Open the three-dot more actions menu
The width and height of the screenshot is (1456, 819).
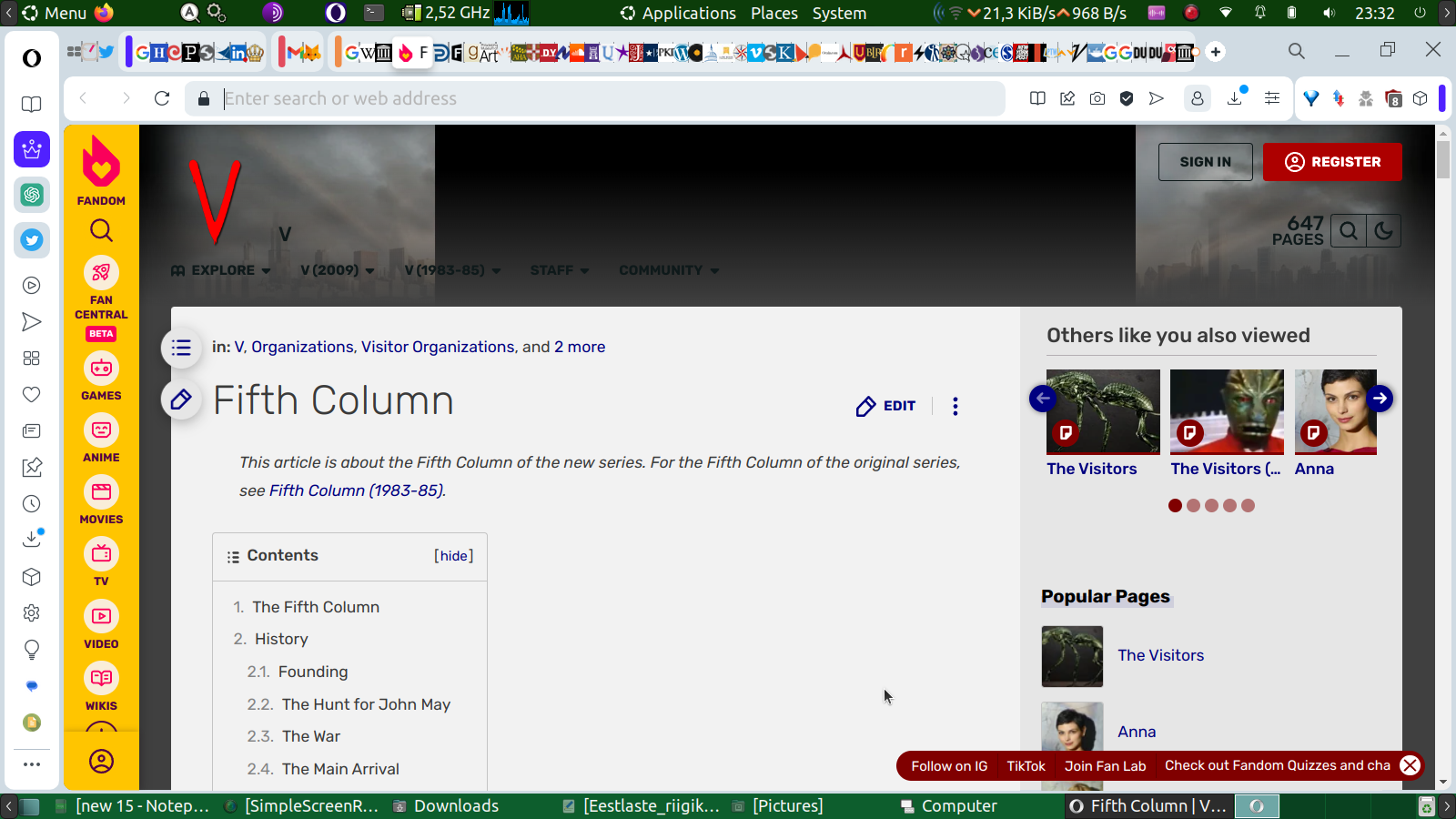coord(955,406)
